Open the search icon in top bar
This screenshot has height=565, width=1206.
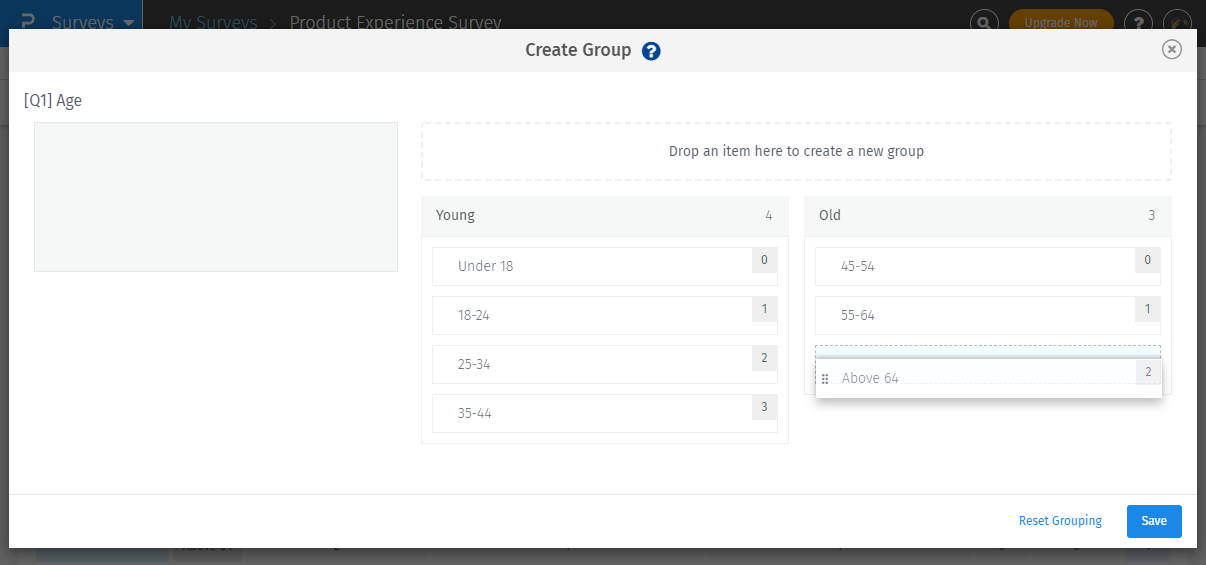coord(984,22)
